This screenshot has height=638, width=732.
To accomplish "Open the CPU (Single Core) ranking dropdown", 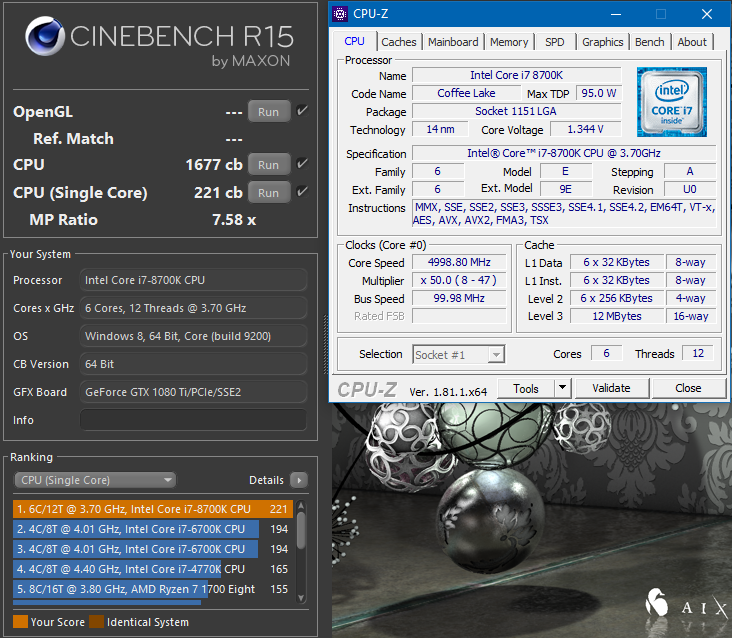I will pyautogui.click(x=95, y=480).
